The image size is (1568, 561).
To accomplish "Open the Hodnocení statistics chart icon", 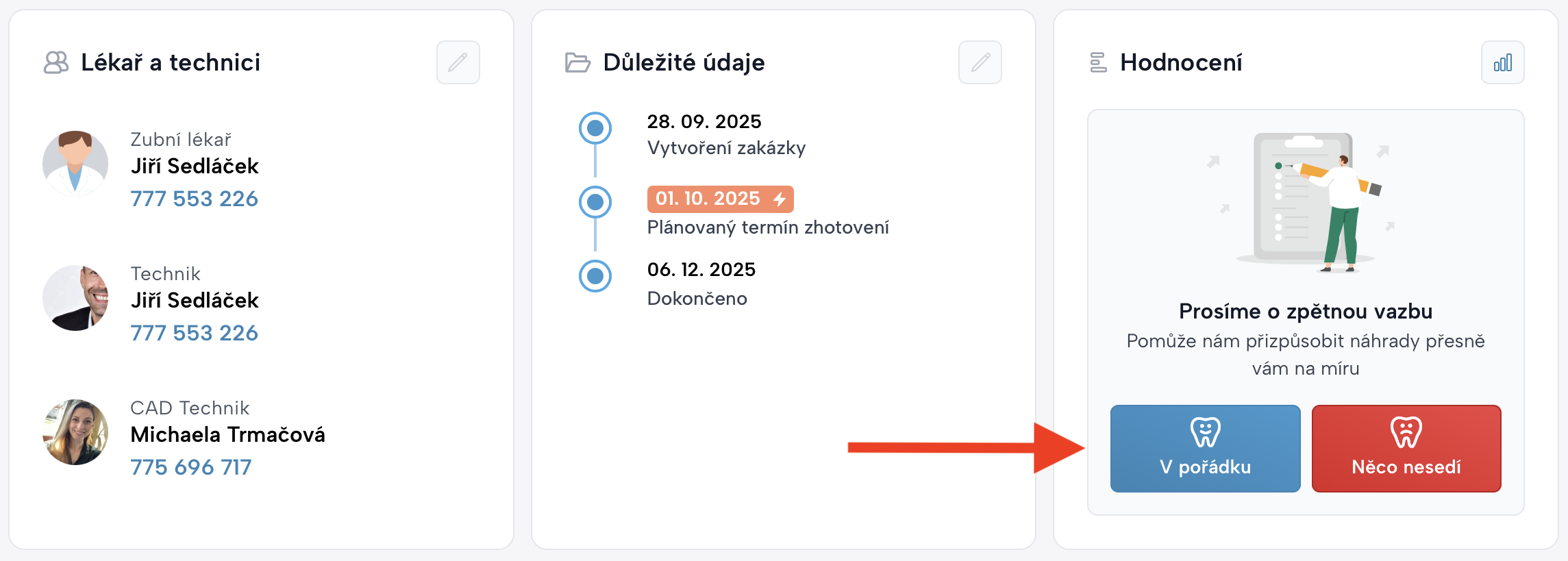I will pyautogui.click(x=1502, y=62).
